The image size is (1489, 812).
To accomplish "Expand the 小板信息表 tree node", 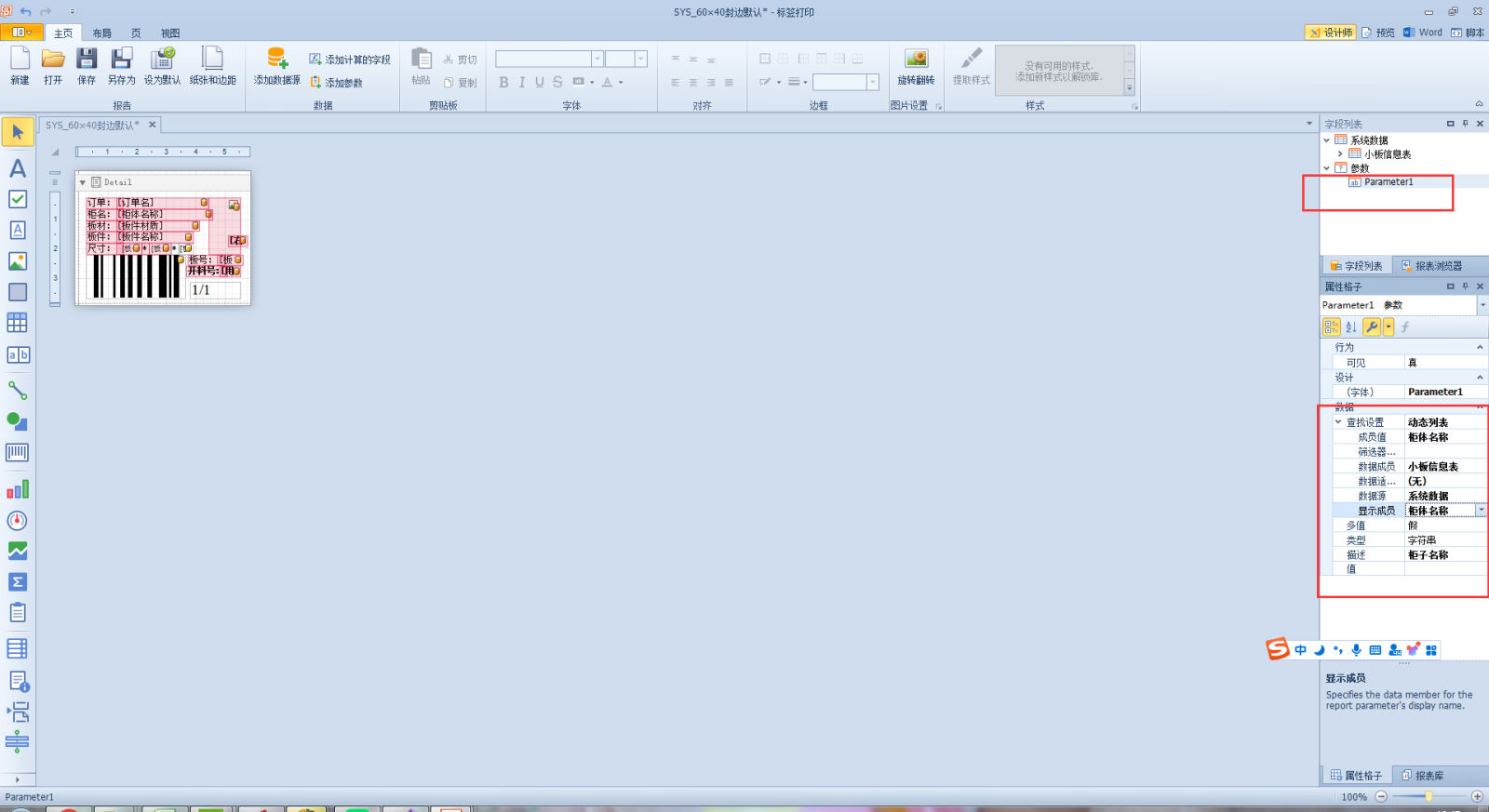I will coord(1340,154).
